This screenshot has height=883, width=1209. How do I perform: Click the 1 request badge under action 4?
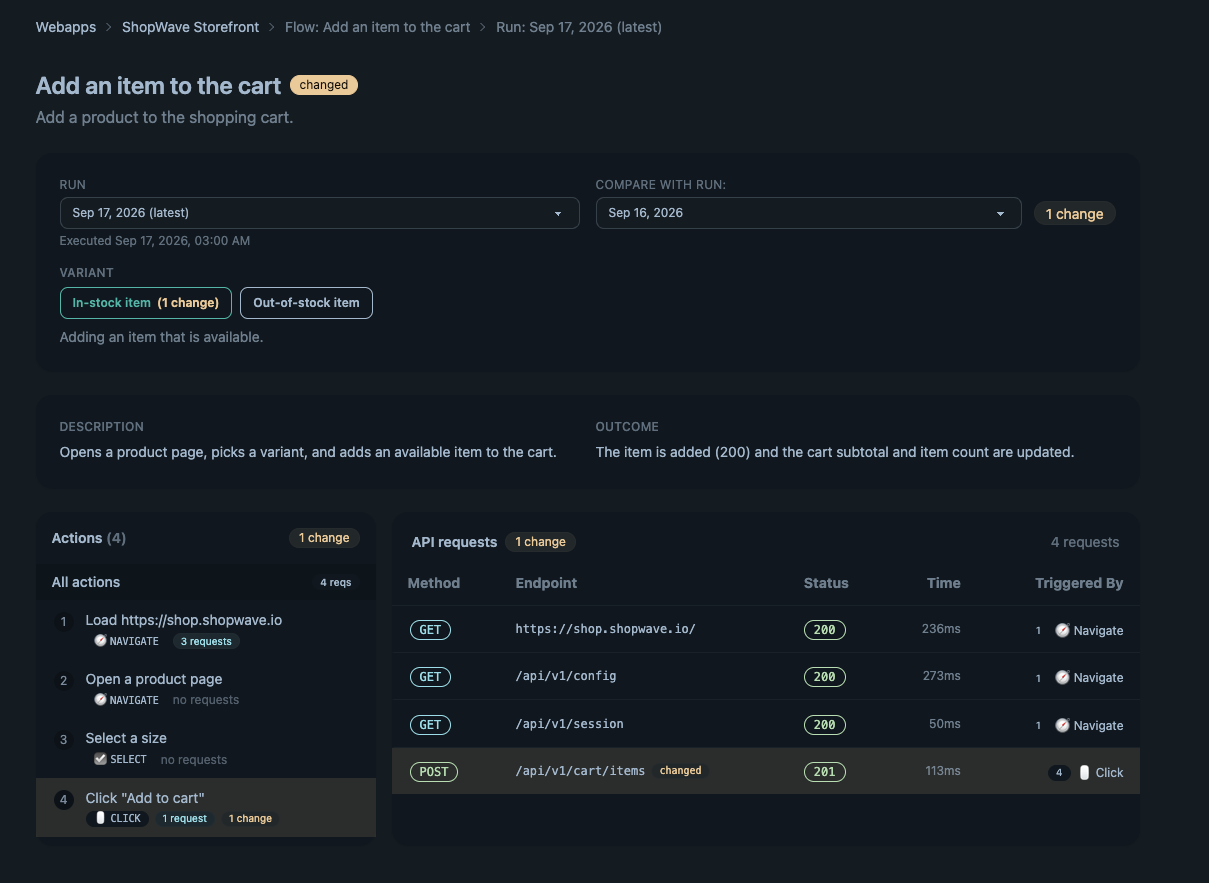click(185, 818)
